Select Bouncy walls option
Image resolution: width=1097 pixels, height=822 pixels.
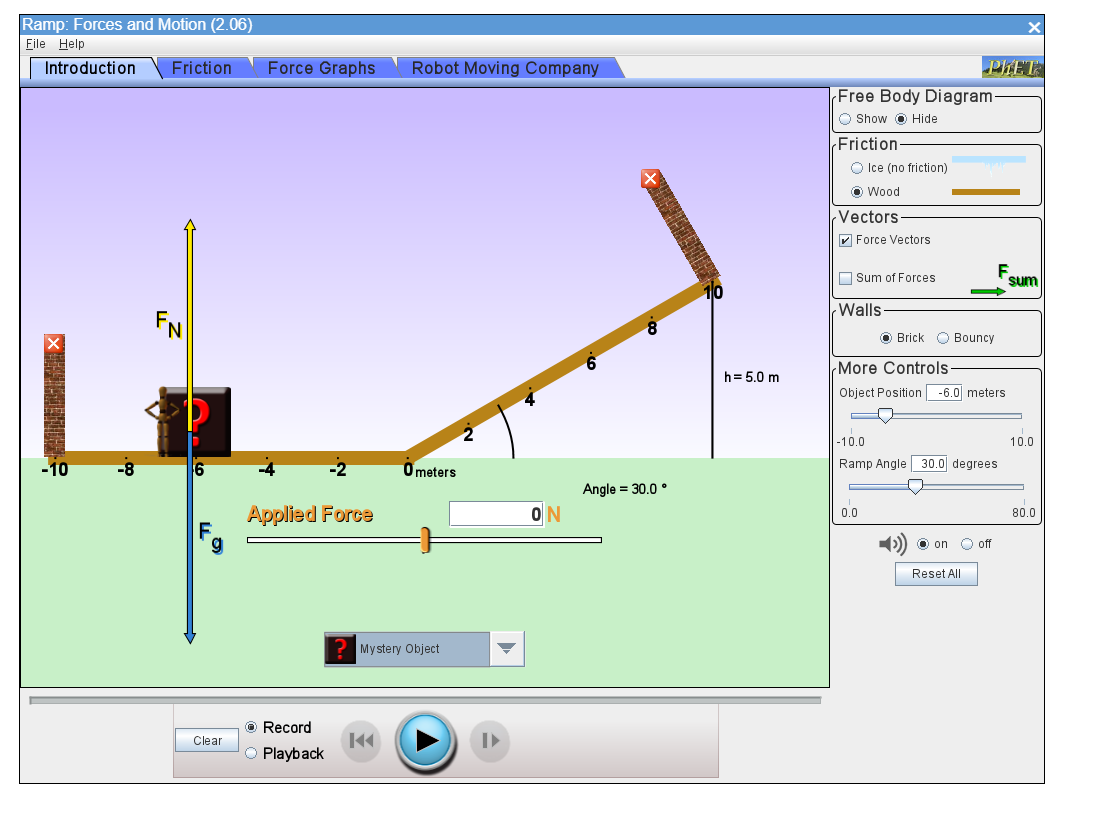pyautogui.click(x=943, y=338)
